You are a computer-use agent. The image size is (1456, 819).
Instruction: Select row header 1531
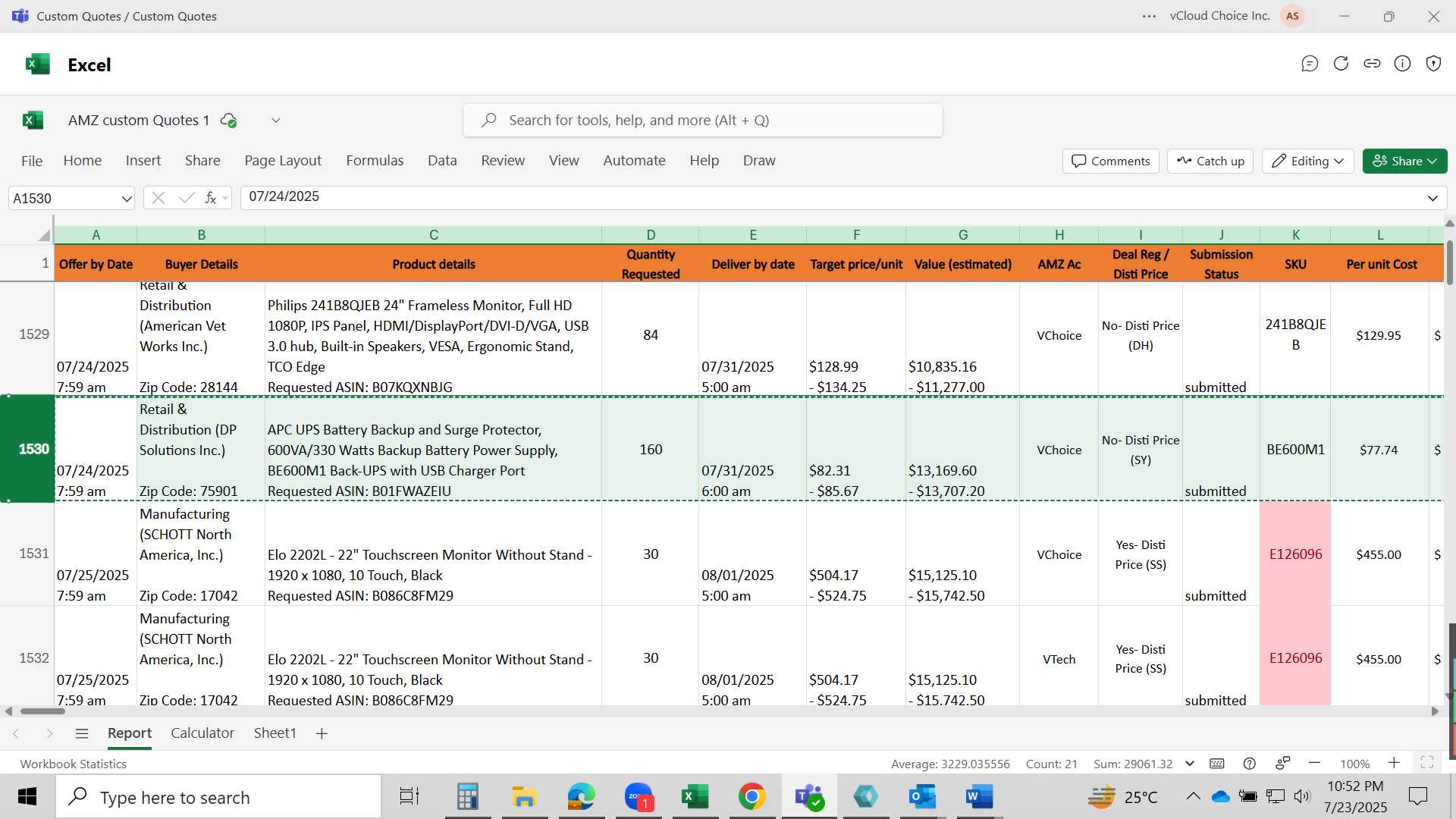pos(27,554)
